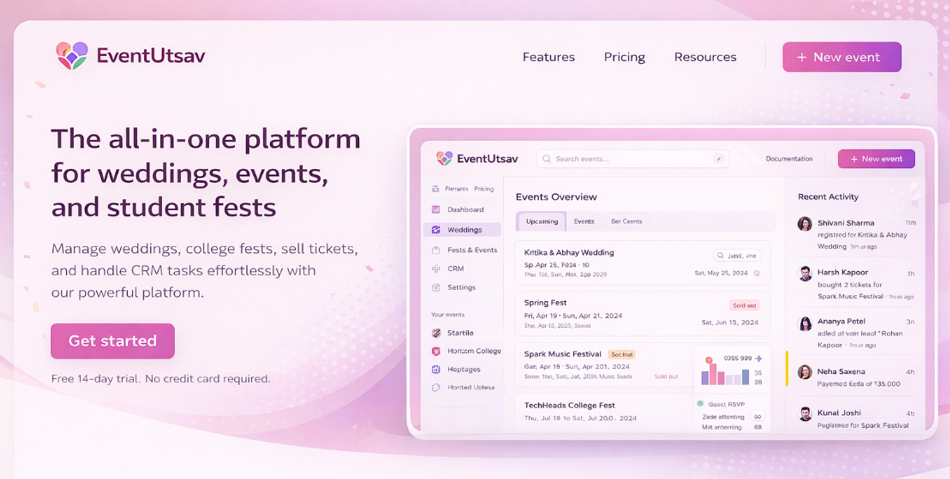Open the Pricing page from the top navigation
950x479 pixels.
click(624, 57)
